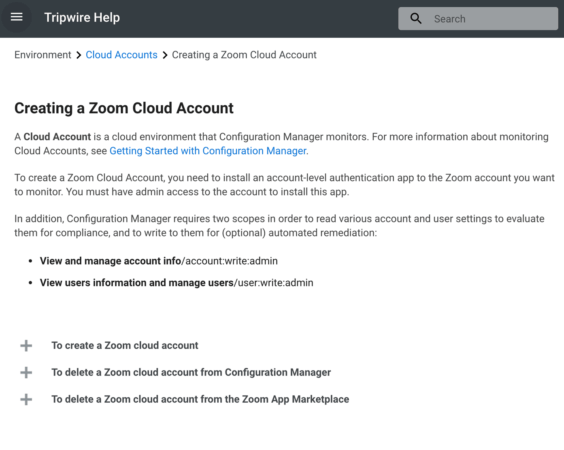Expand plus icon for delete from Zoom App Marketplace
This screenshot has height=450, width=564.
click(26, 399)
